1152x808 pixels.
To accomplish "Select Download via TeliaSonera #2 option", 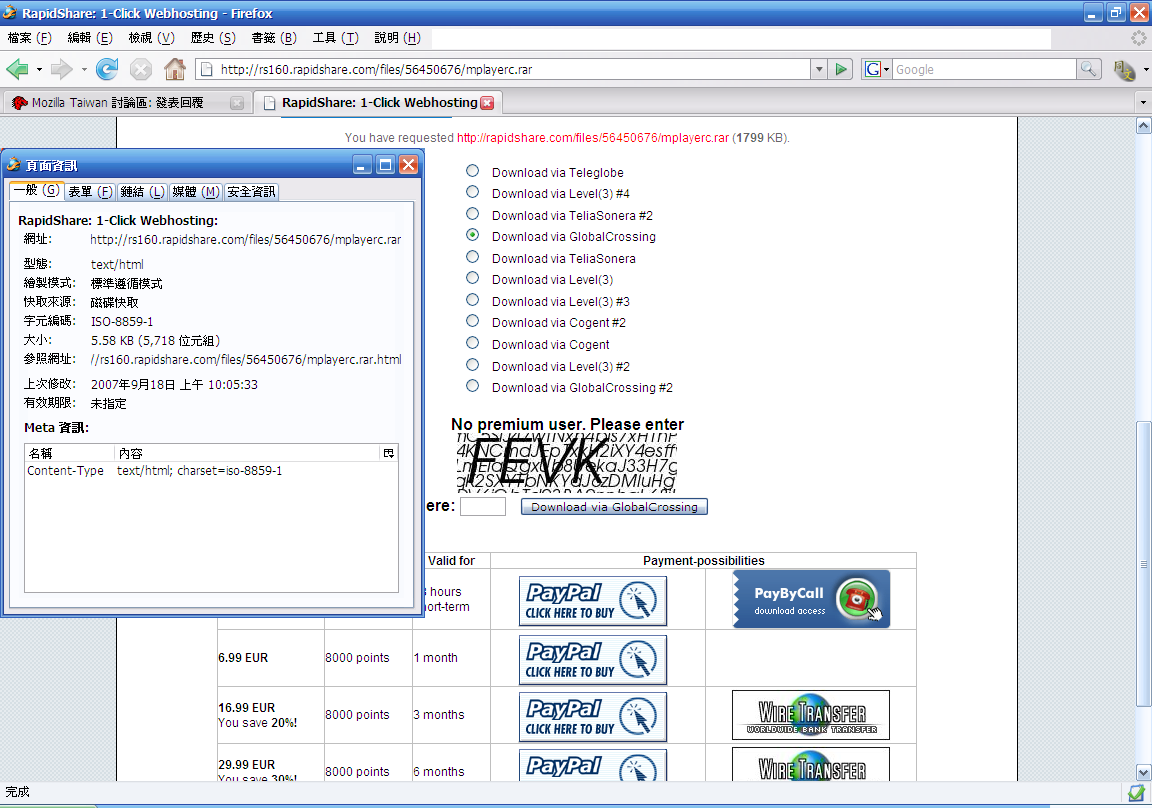I will pos(472,214).
